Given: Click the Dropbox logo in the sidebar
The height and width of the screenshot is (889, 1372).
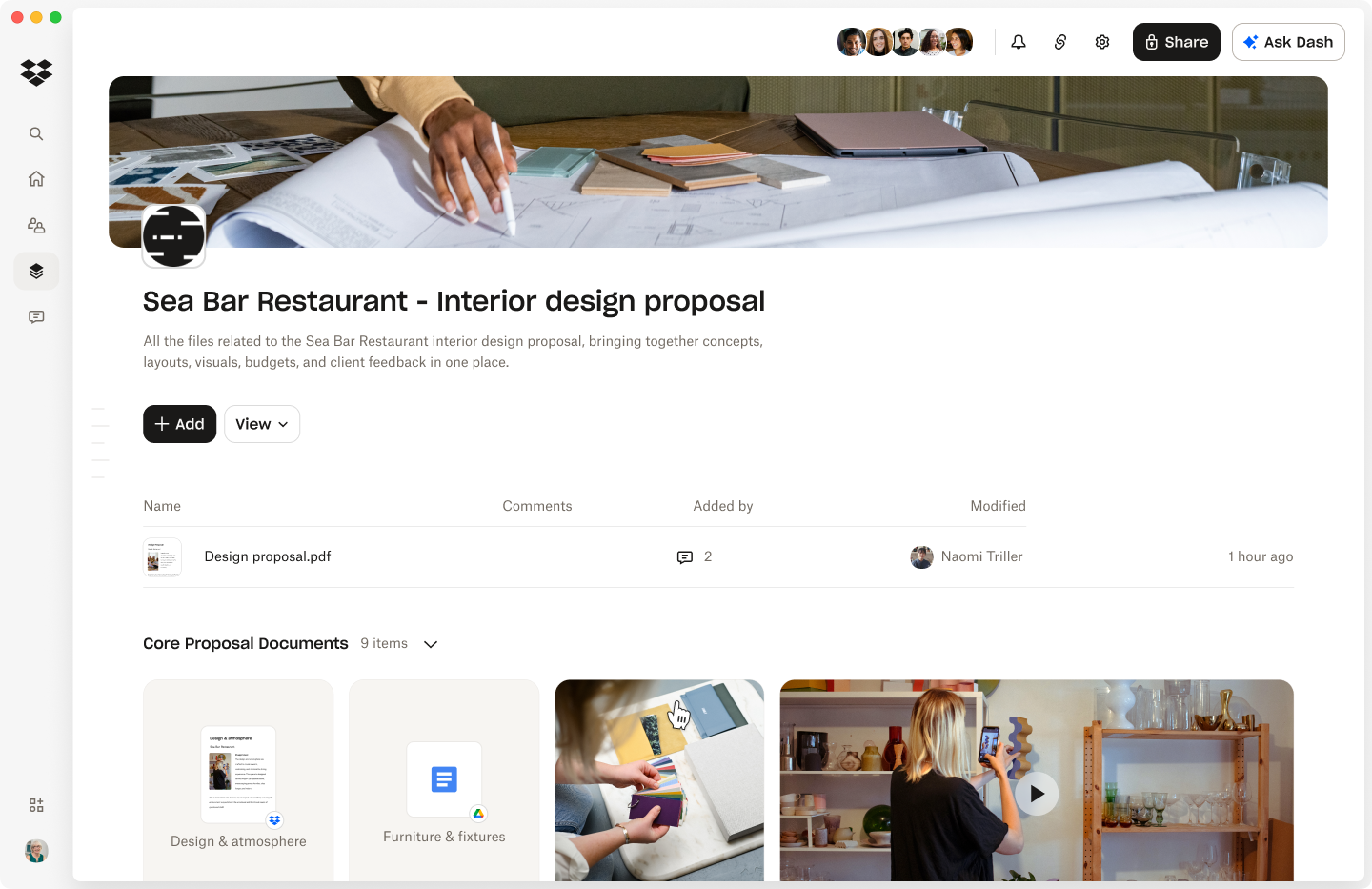Looking at the screenshot, I should (x=36, y=72).
